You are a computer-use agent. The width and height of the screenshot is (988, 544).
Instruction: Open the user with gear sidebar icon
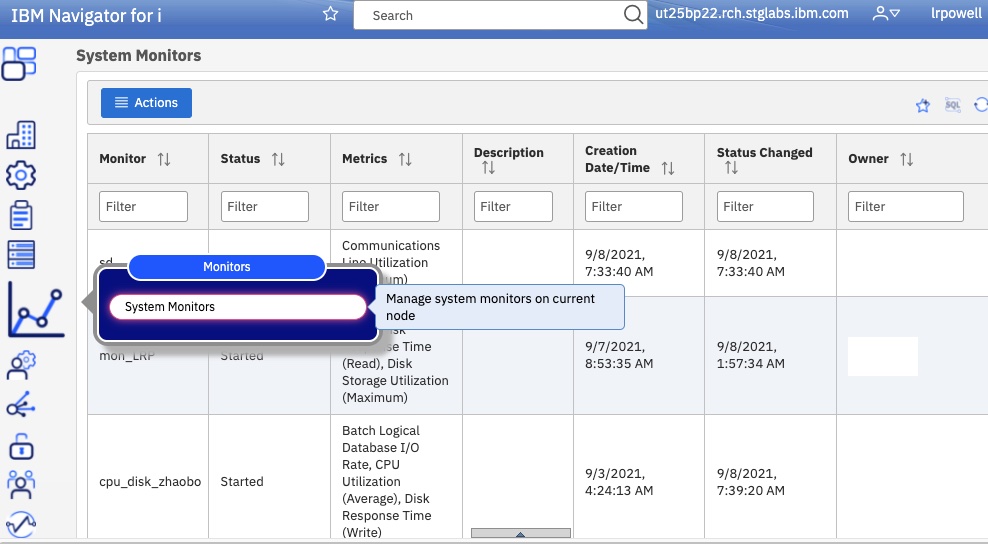point(21,365)
